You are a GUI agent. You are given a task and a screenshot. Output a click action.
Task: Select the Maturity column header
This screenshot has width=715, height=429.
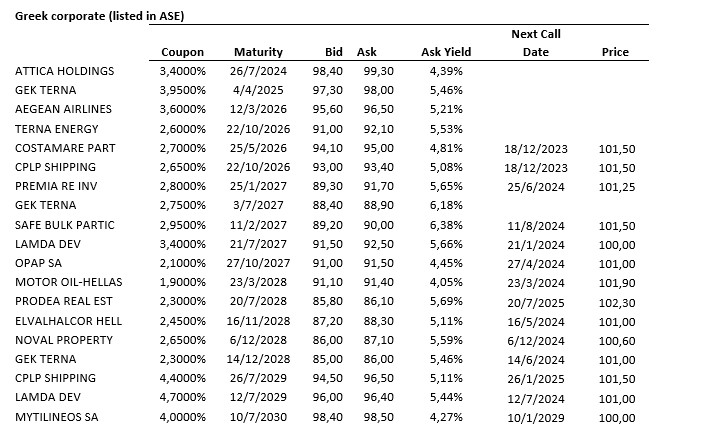click(258, 52)
